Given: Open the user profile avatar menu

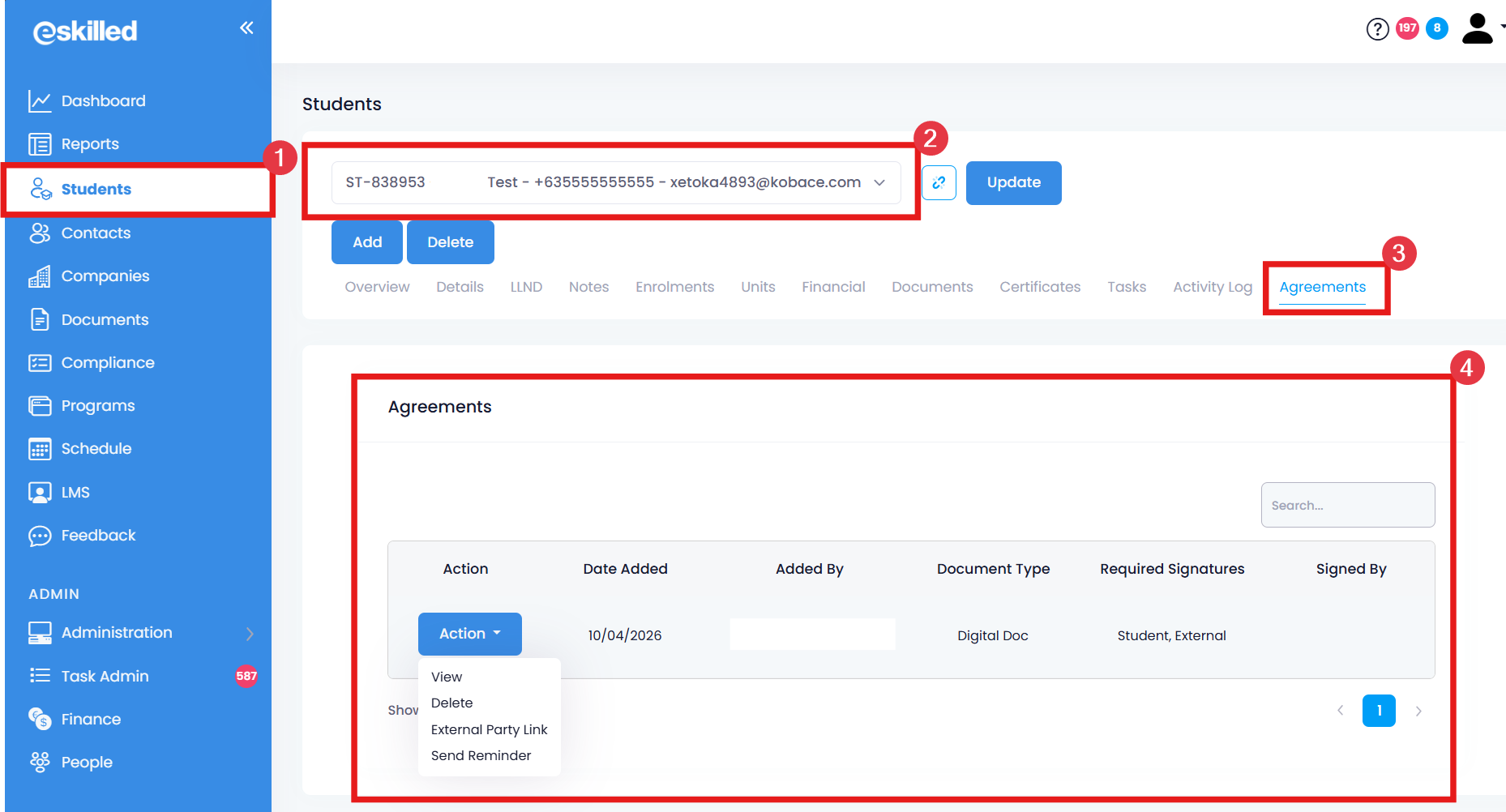Looking at the screenshot, I should click(1478, 29).
